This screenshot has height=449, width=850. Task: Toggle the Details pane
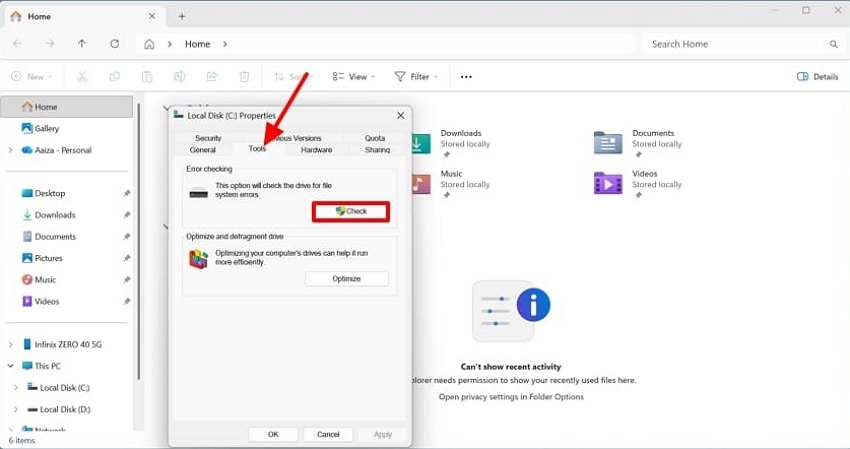(817, 76)
